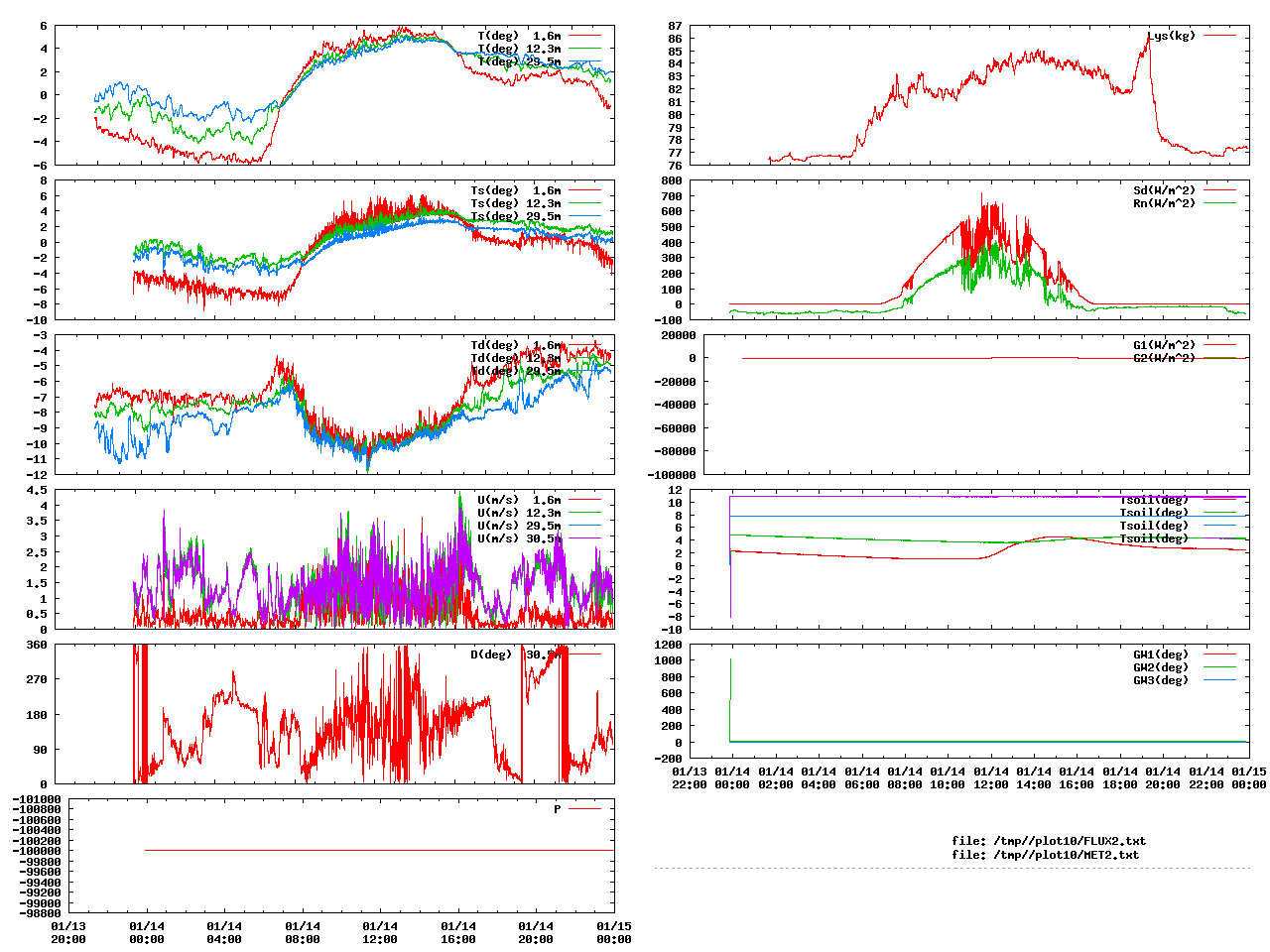Select the "Ts(deg) 29.5m" legend entry
Screen dimensions: 1270x952
coord(515,216)
